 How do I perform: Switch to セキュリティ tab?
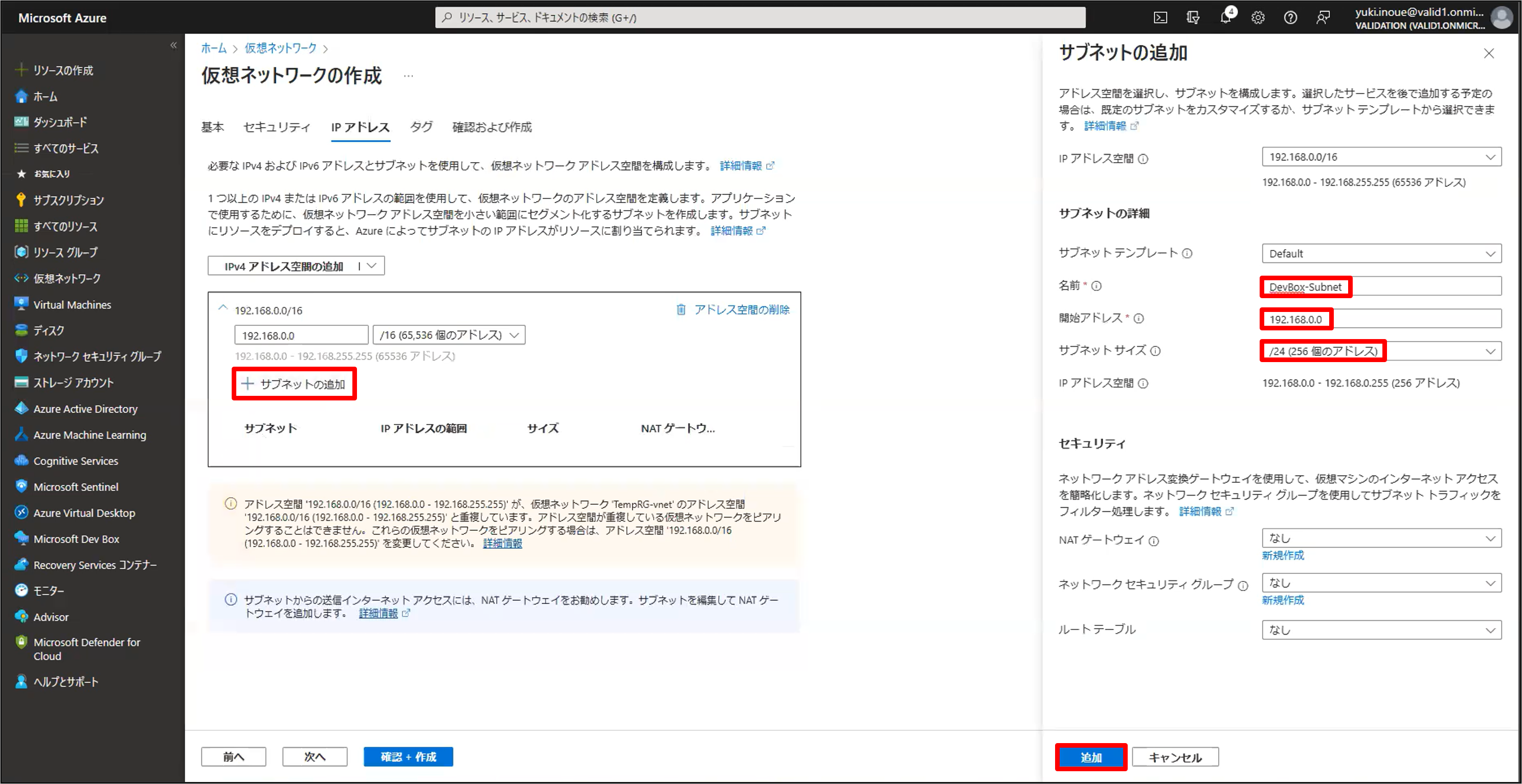click(277, 126)
